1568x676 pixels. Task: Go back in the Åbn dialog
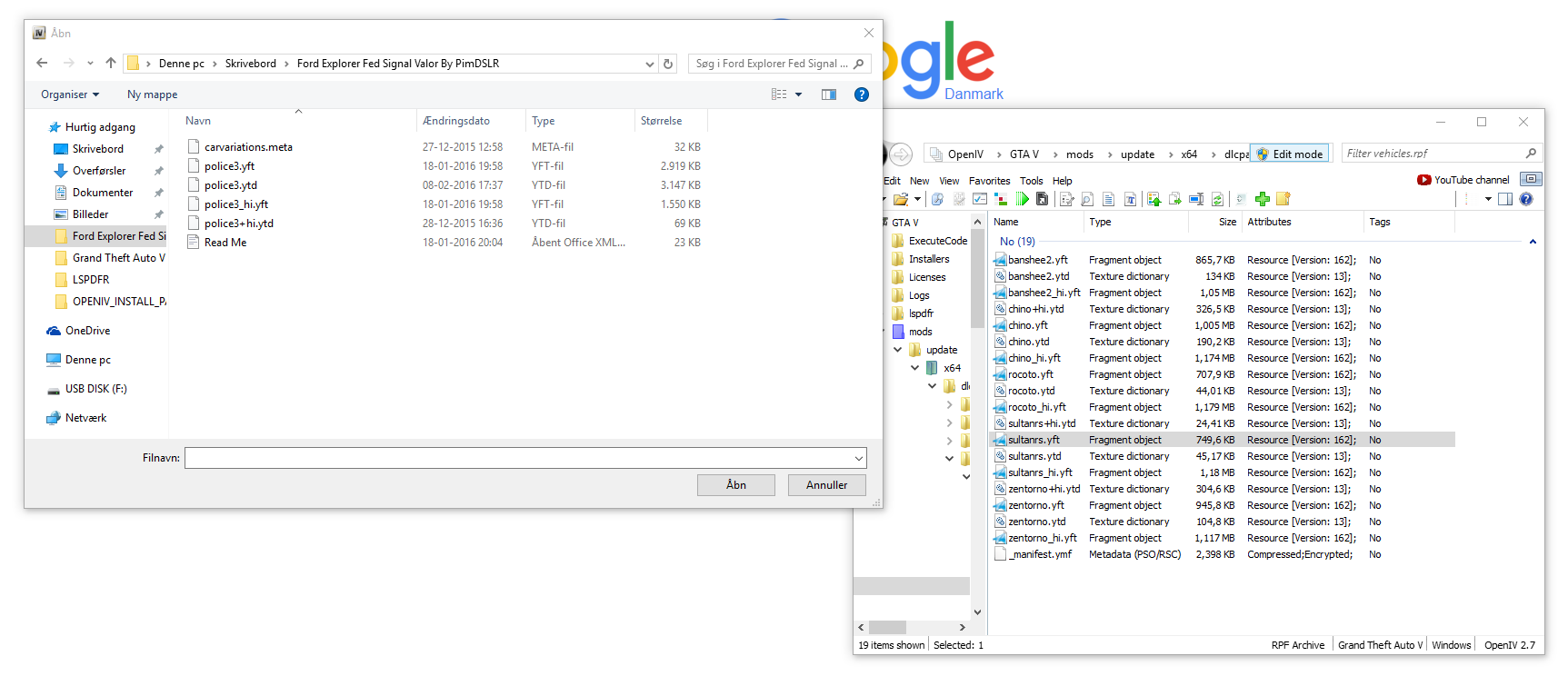tap(42, 63)
